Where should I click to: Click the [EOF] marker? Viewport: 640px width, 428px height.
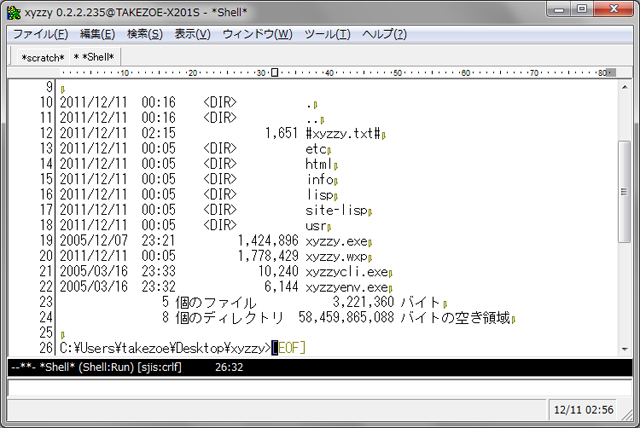290,348
